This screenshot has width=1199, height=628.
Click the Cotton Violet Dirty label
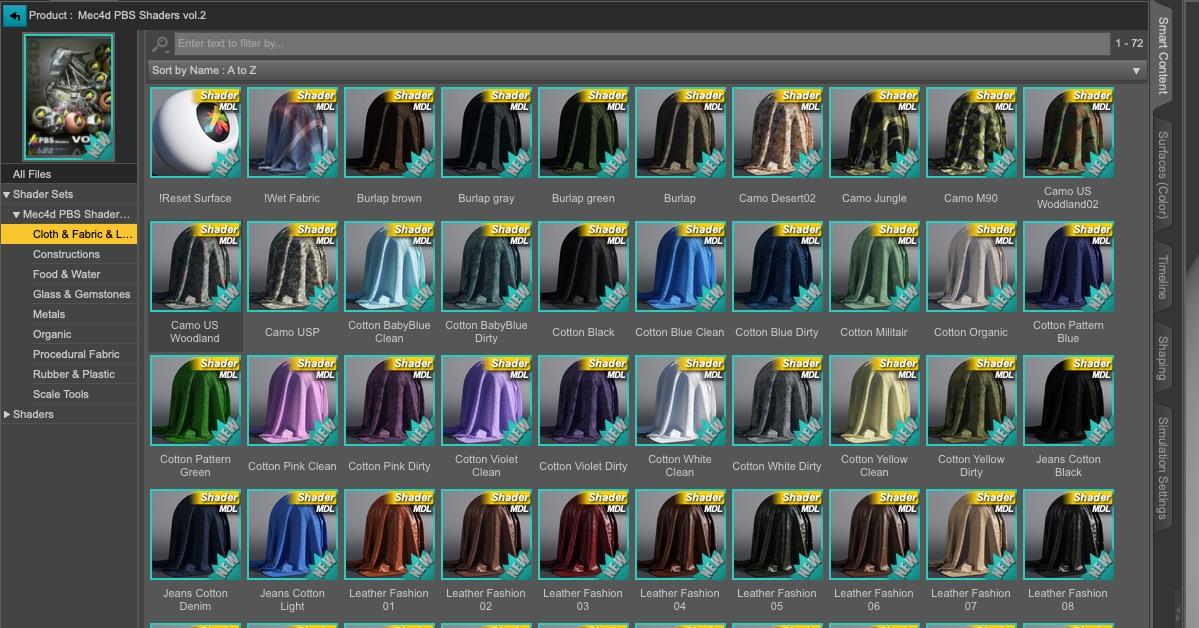pos(583,467)
